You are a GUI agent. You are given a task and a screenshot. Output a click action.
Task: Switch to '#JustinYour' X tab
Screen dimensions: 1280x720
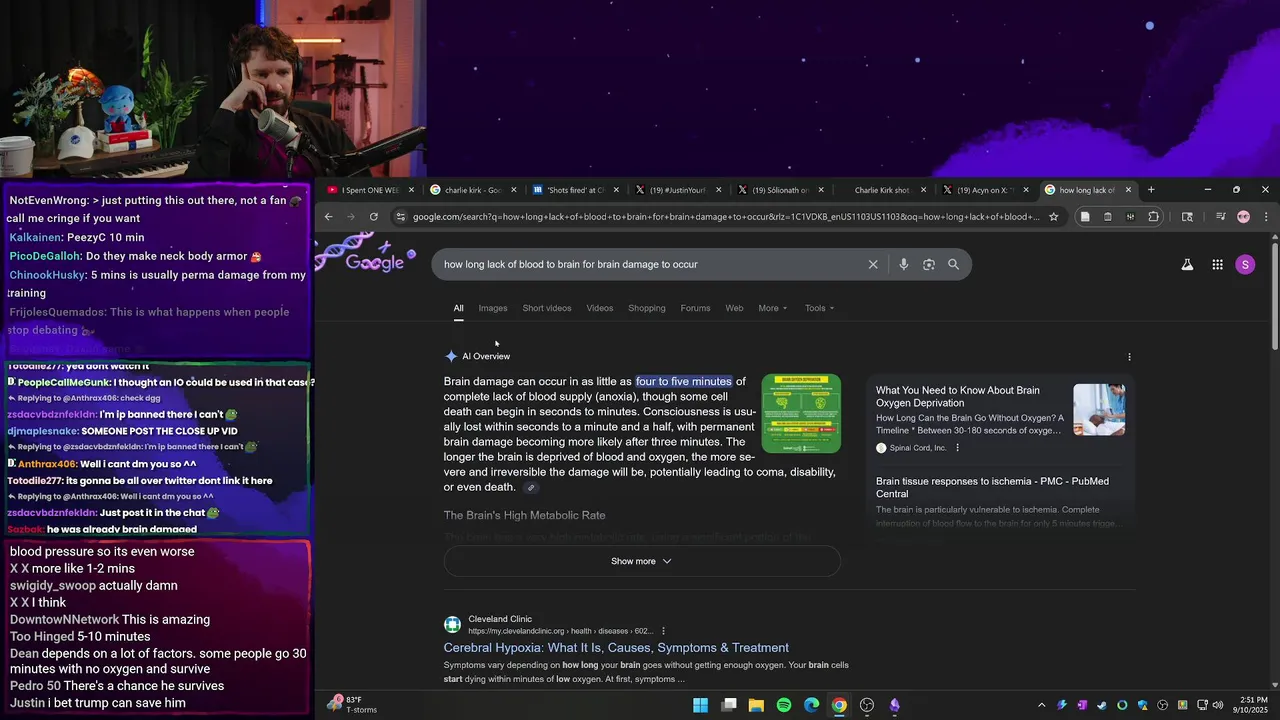(x=677, y=190)
